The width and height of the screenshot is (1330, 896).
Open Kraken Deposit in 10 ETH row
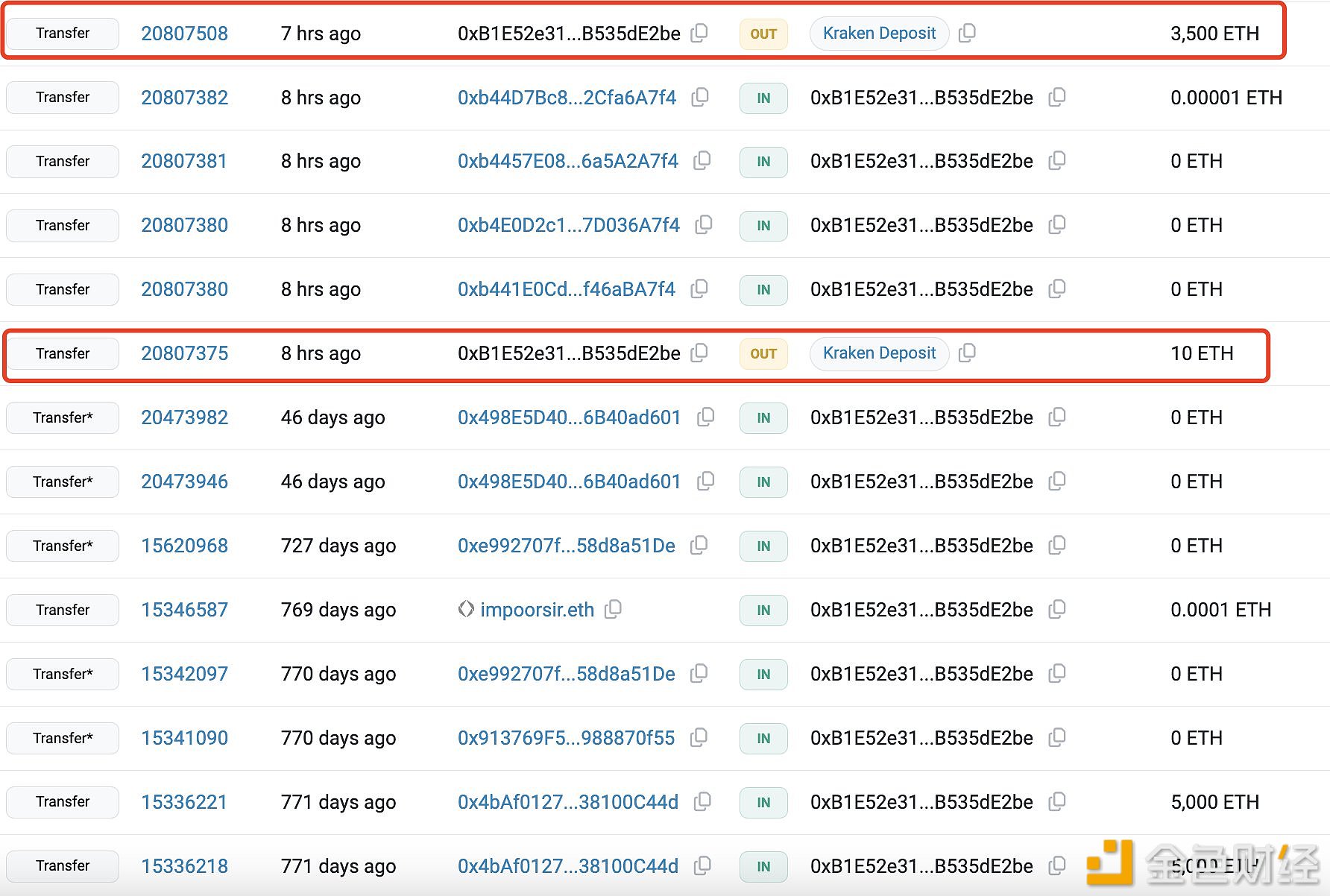[879, 353]
